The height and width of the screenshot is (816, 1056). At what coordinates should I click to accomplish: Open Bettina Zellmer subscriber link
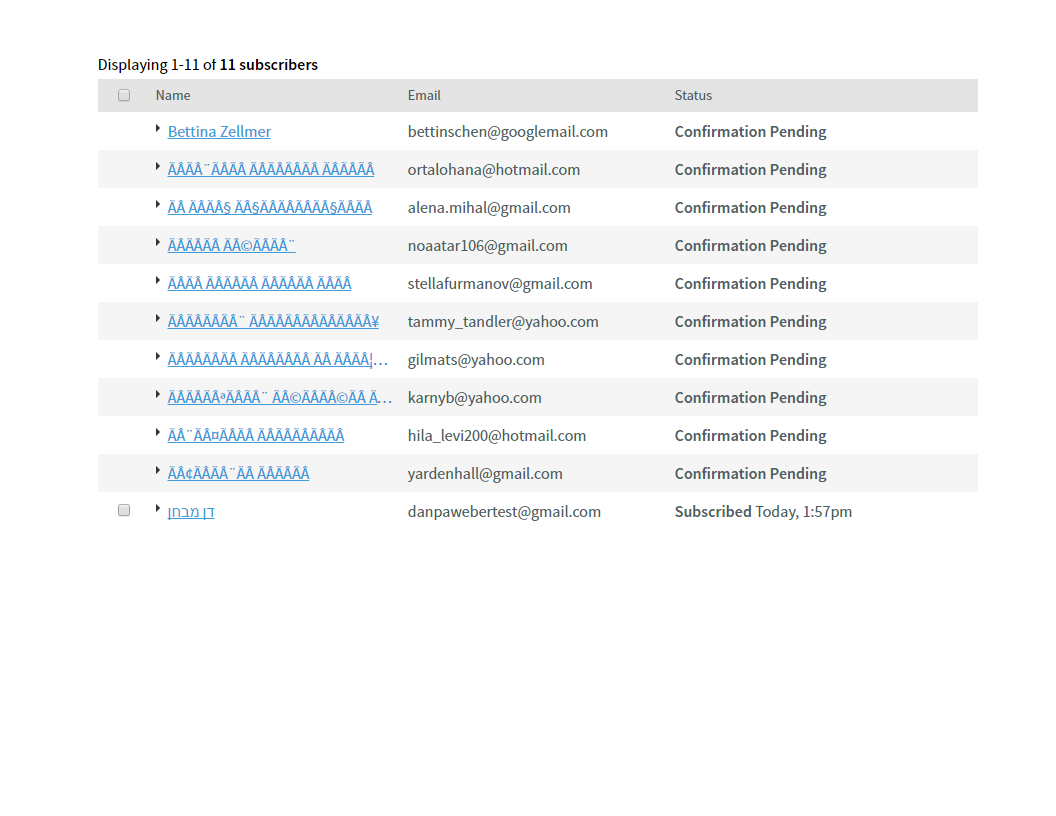pyautogui.click(x=219, y=132)
